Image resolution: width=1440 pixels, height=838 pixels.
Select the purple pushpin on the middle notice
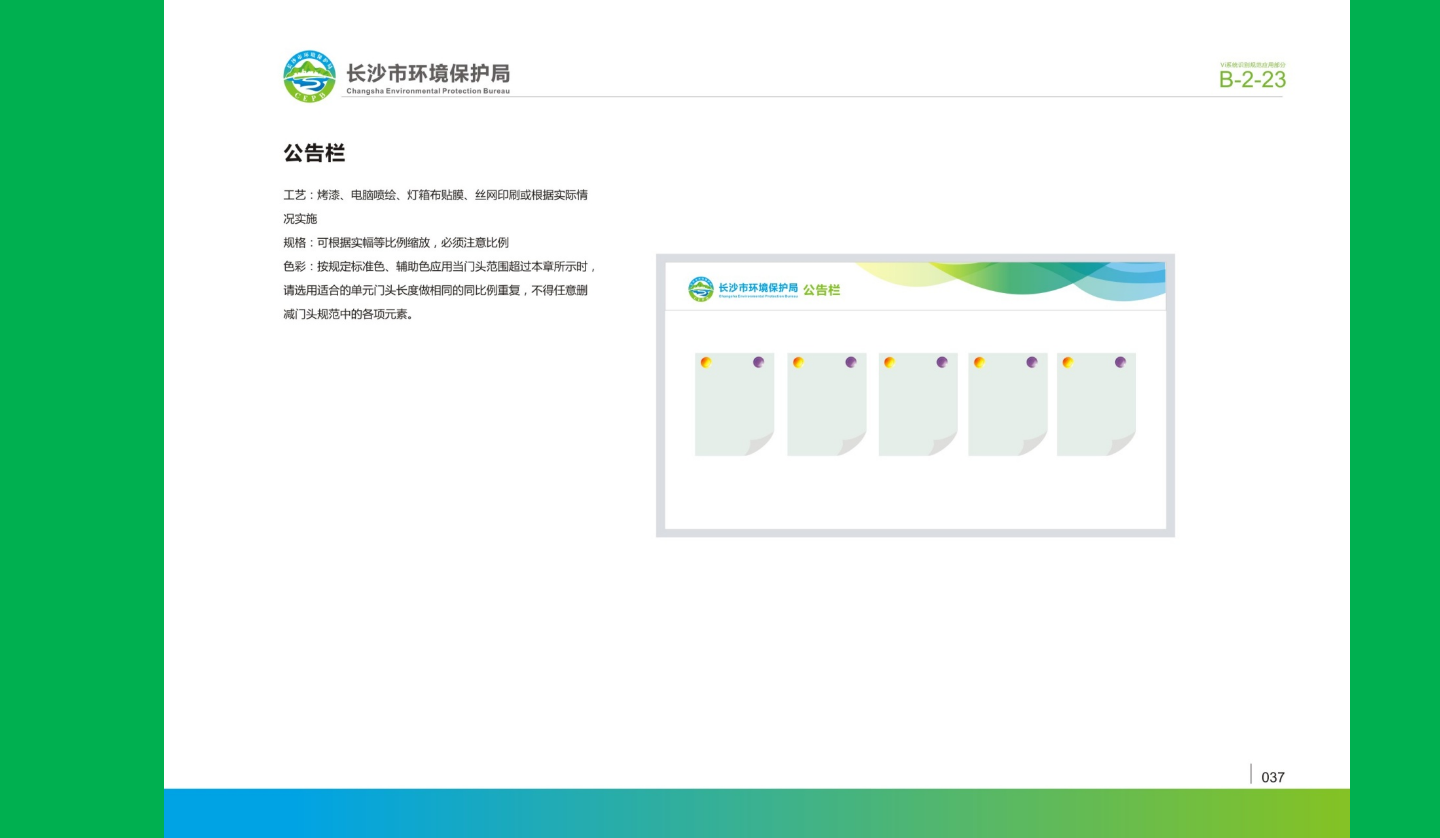(x=941, y=363)
